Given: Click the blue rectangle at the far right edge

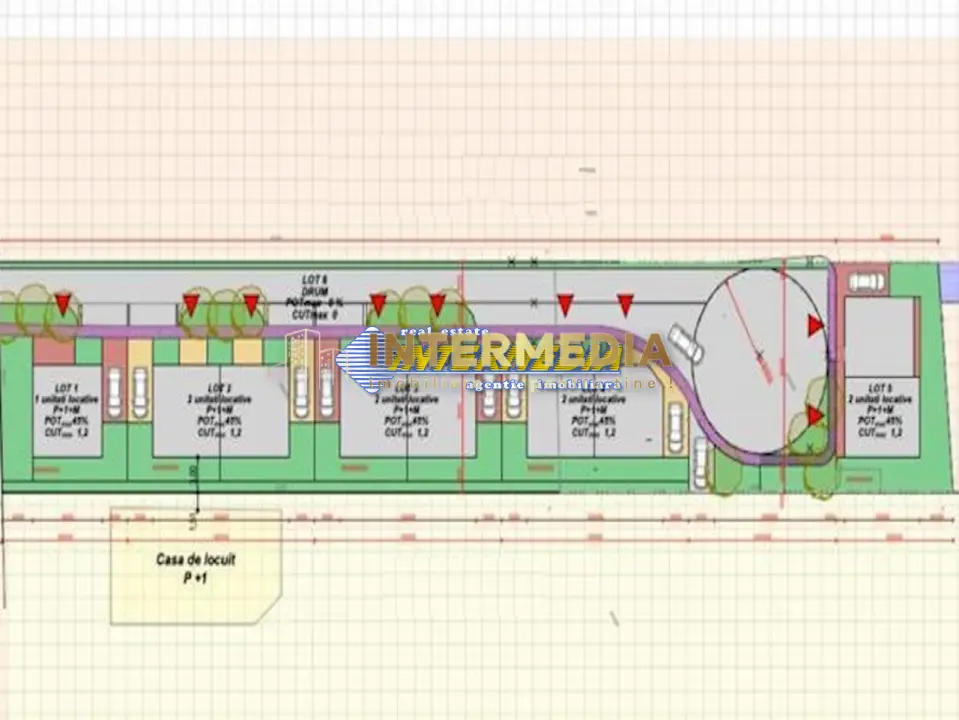Looking at the screenshot, I should tap(949, 281).
